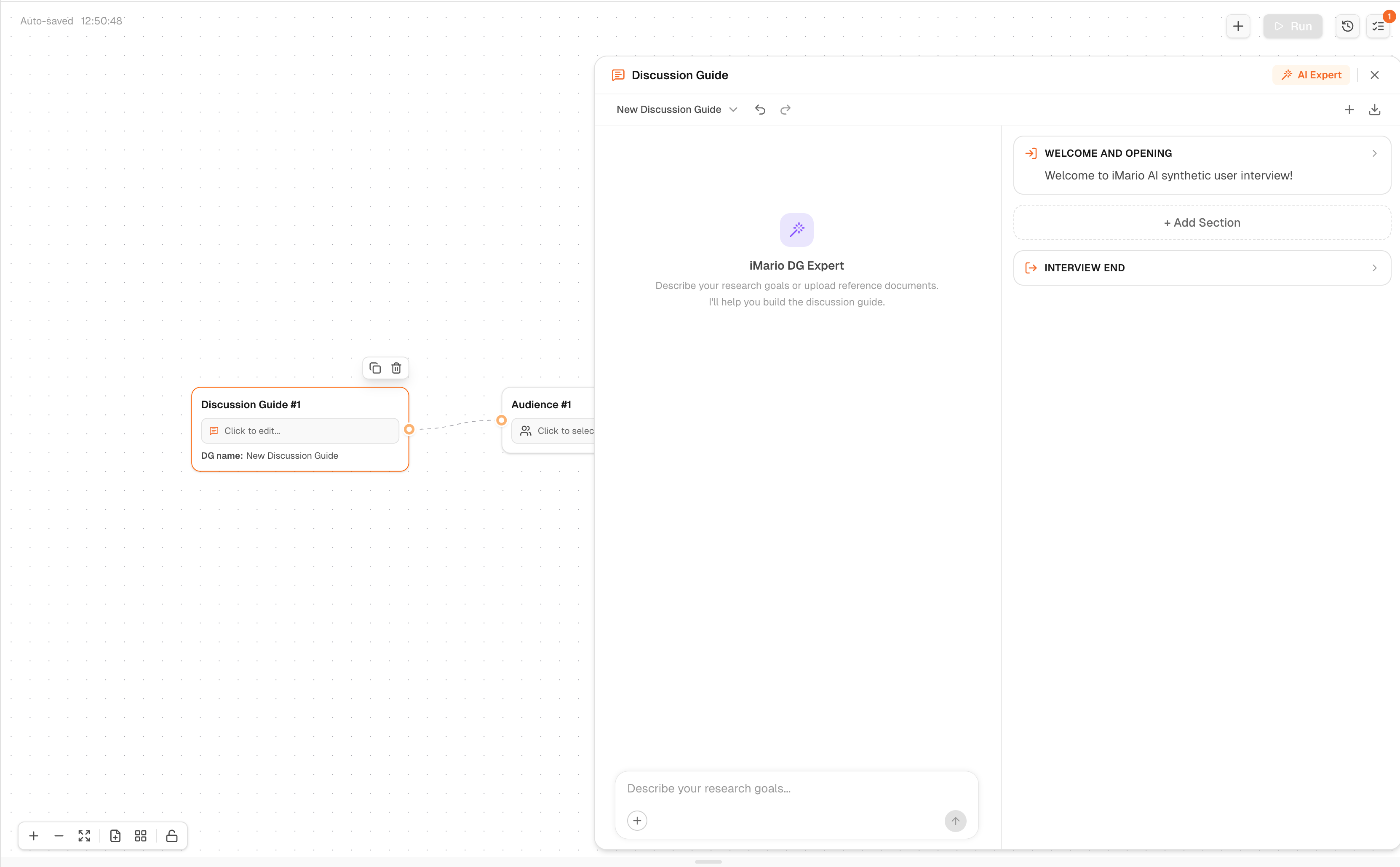Click the iMario DG Expert heading text
Screen dimensions: 1400x867
pos(796,265)
